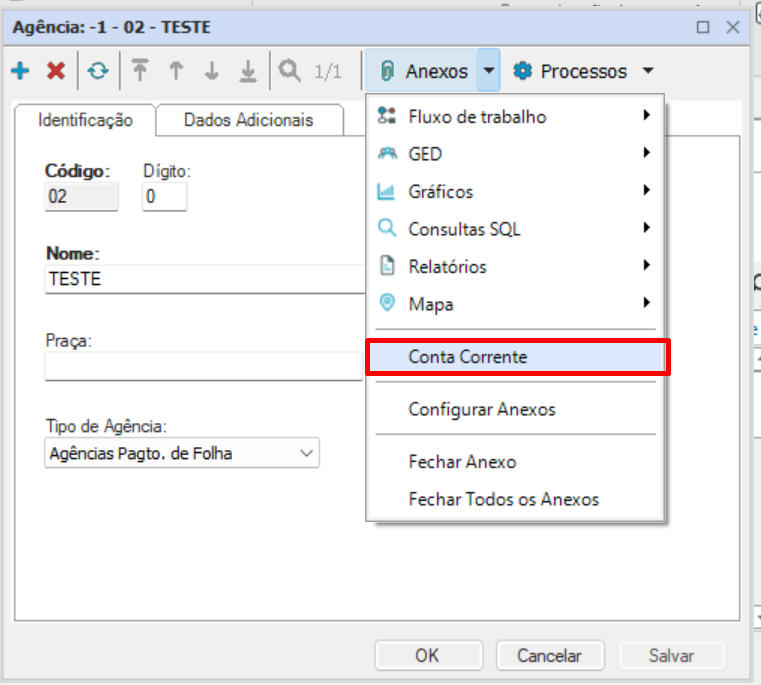Viewport: 761px width, 685px height.
Task: Click the Dígito input field
Action: pyautogui.click(x=165, y=197)
